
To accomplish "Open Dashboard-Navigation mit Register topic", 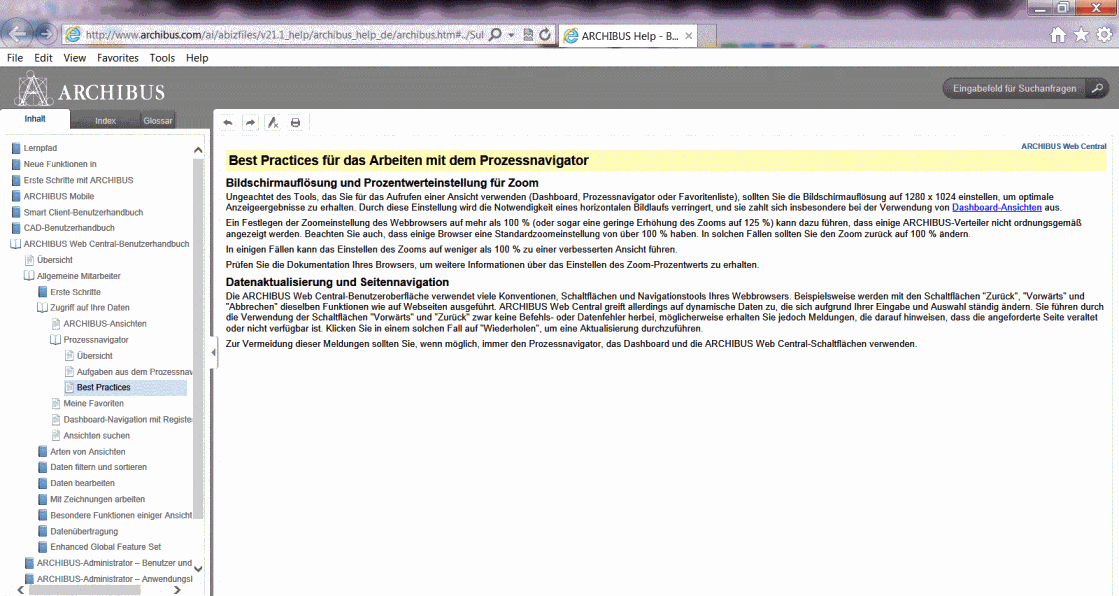I will (x=128, y=420).
